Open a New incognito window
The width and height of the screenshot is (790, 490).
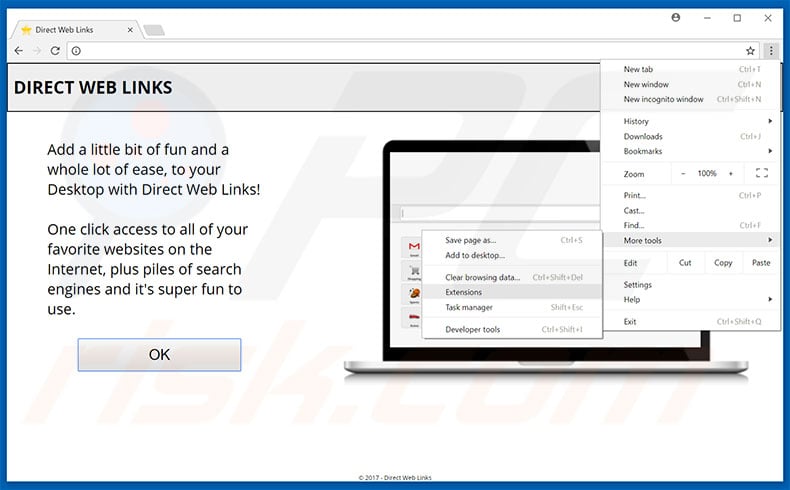692,99
